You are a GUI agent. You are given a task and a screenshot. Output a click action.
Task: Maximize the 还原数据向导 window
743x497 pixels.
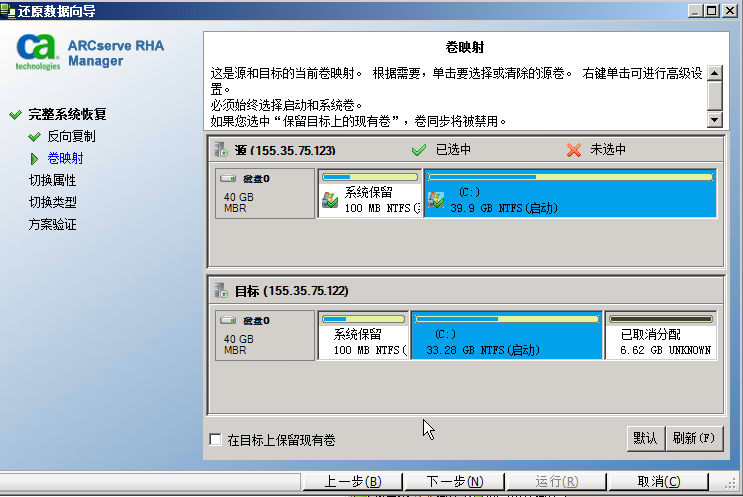pos(712,10)
